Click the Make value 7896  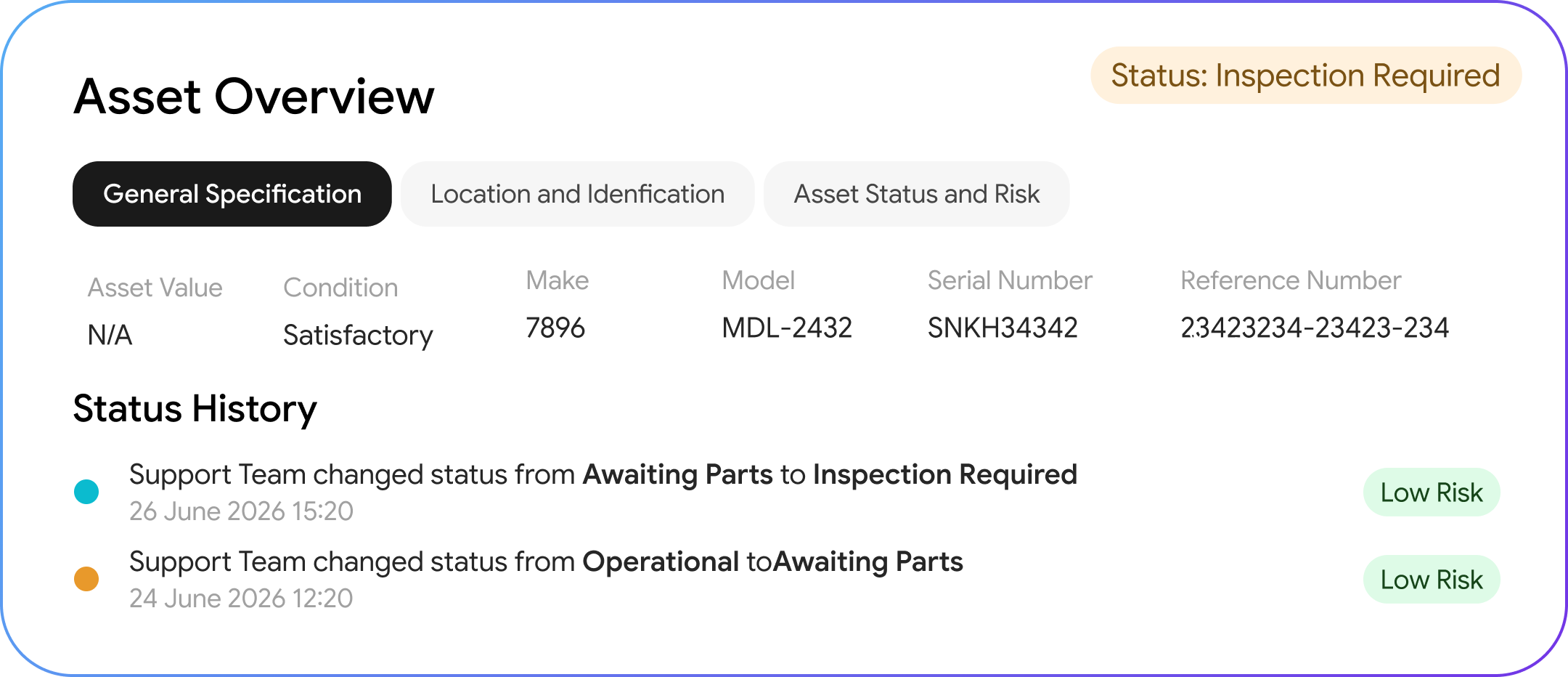coord(555,328)
